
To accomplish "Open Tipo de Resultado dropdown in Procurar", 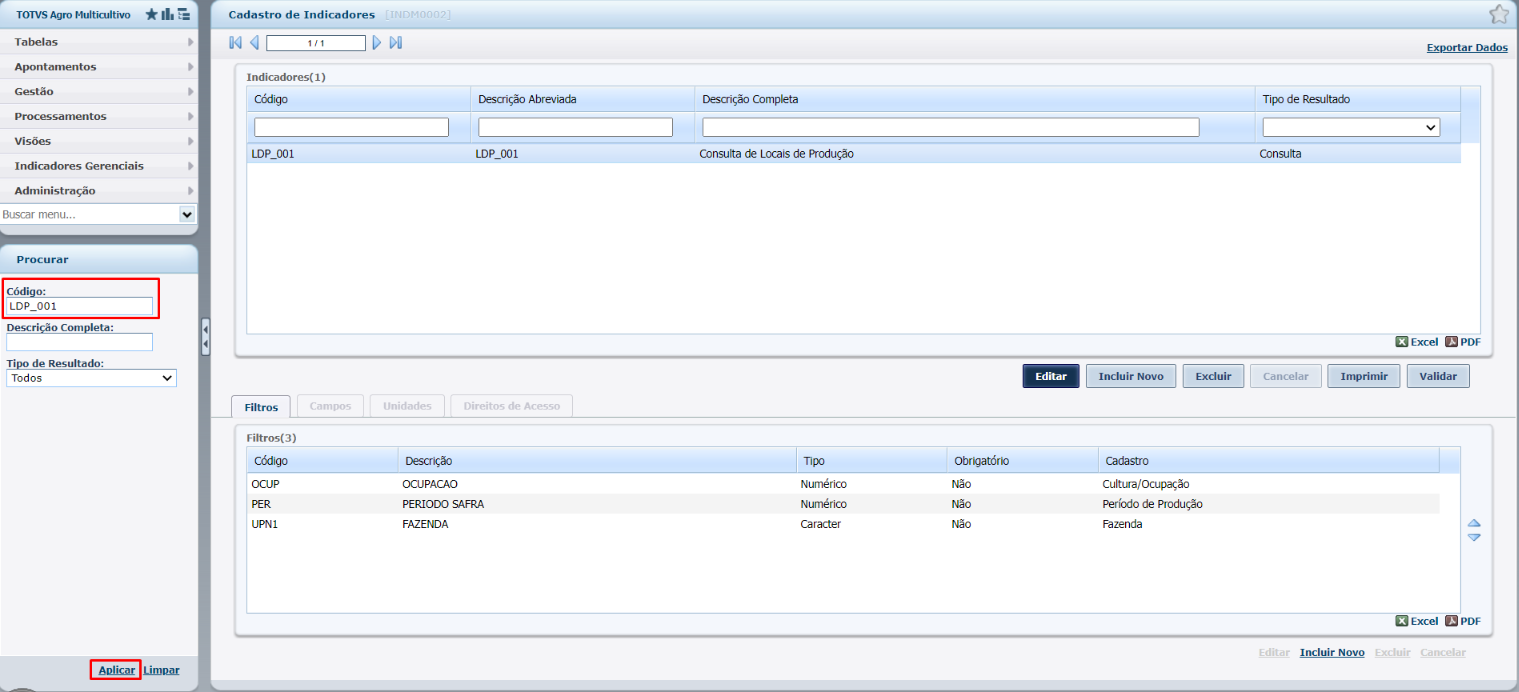I will tap(91, 378).
